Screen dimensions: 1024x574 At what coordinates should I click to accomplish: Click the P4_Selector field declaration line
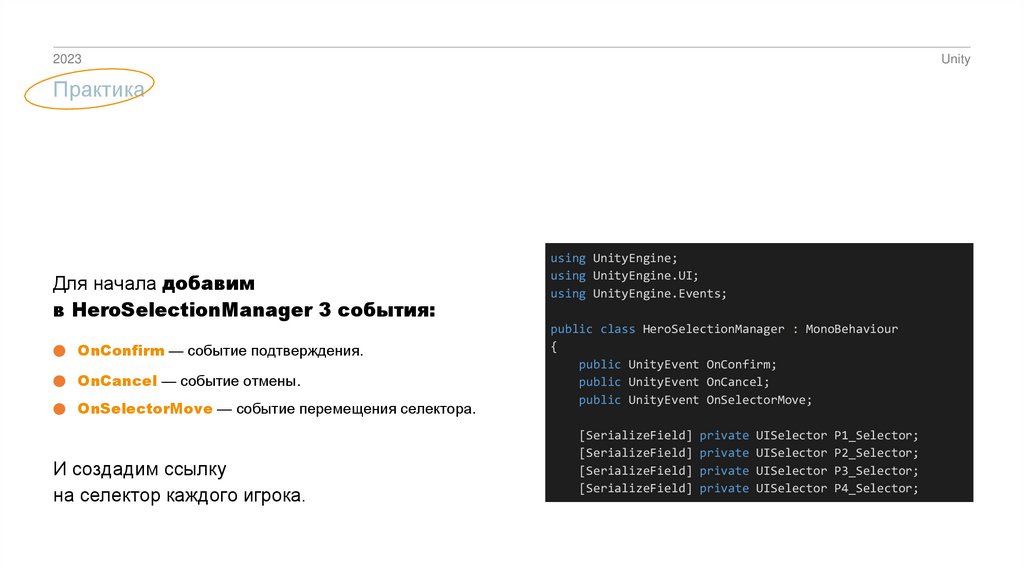click(x=748, y=488)
